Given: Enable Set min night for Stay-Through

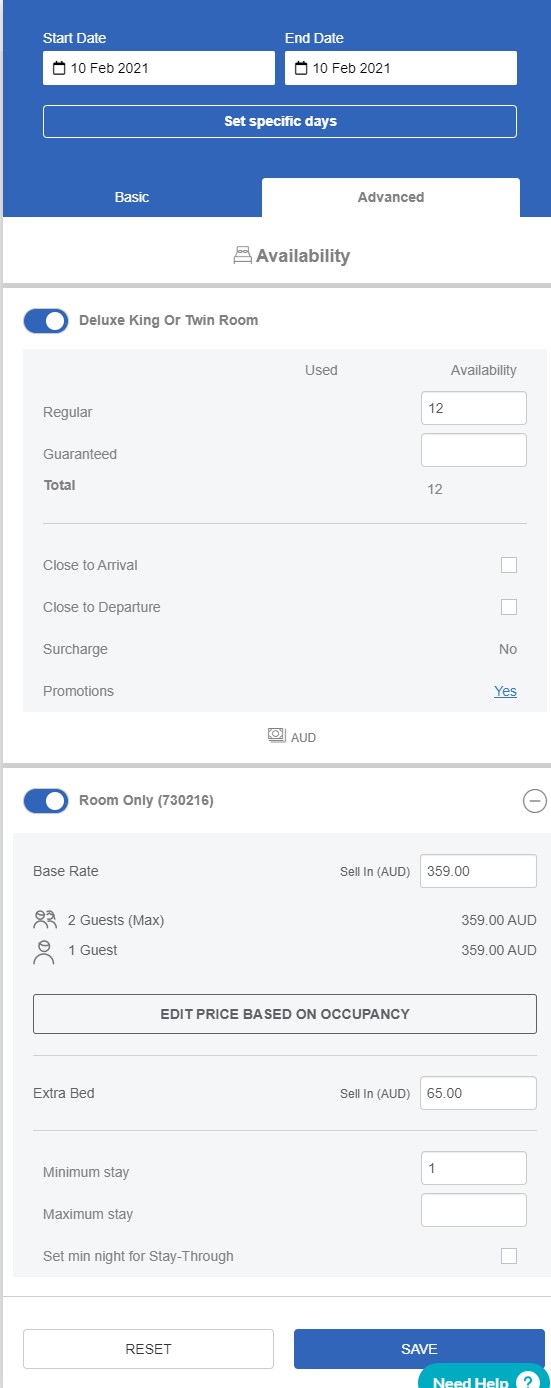Looking at the screenshot, I should (509, 1256).
